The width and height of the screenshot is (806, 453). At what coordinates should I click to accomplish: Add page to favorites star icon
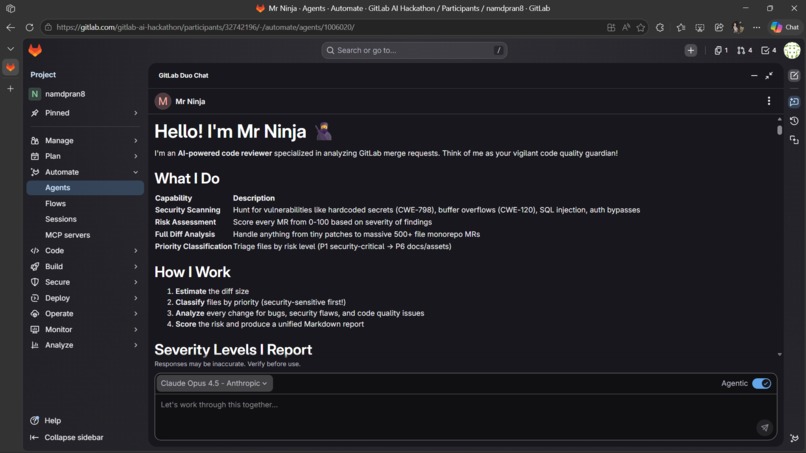[640, 27]
